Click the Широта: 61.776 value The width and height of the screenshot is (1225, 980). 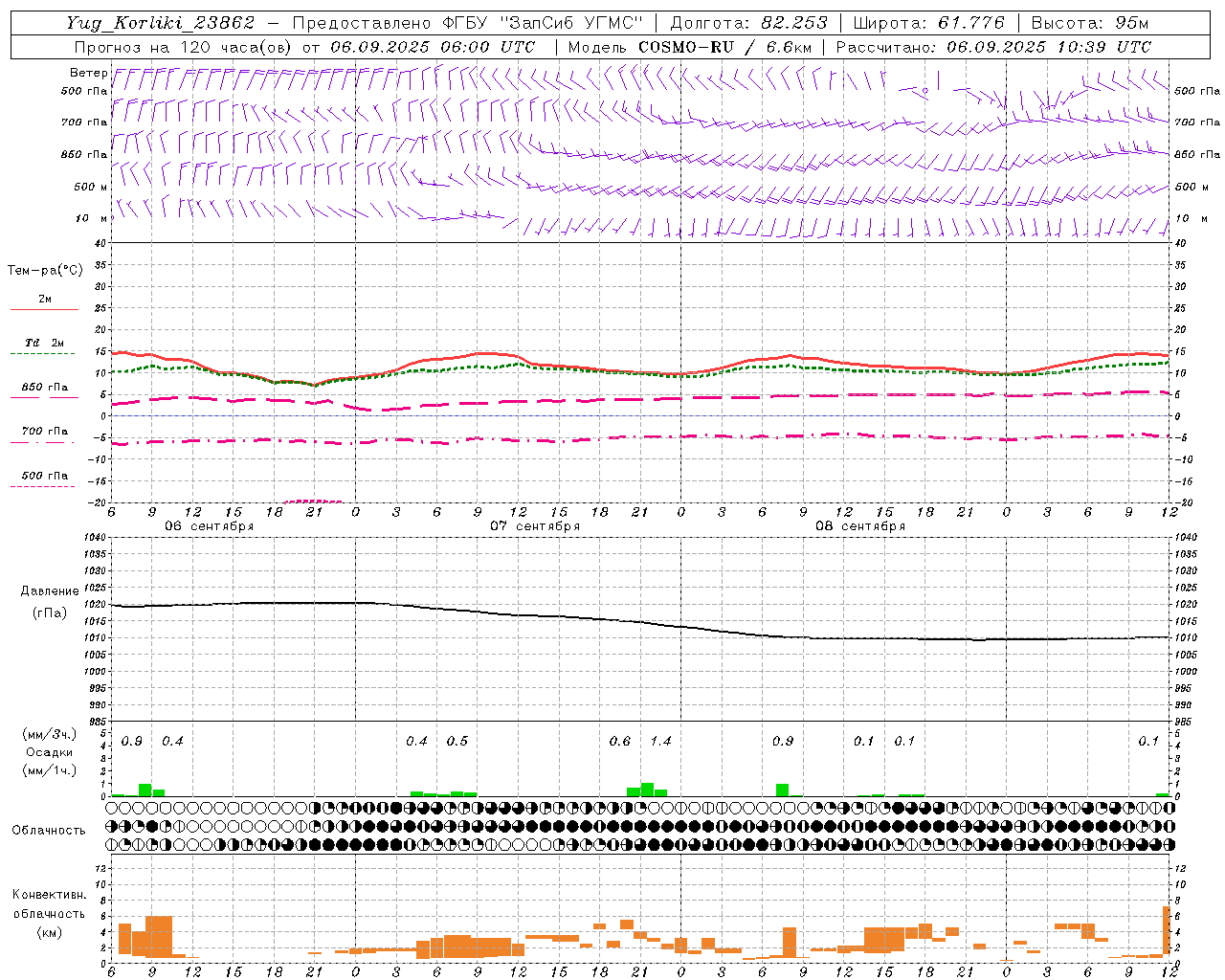click(x=928, y=24)
